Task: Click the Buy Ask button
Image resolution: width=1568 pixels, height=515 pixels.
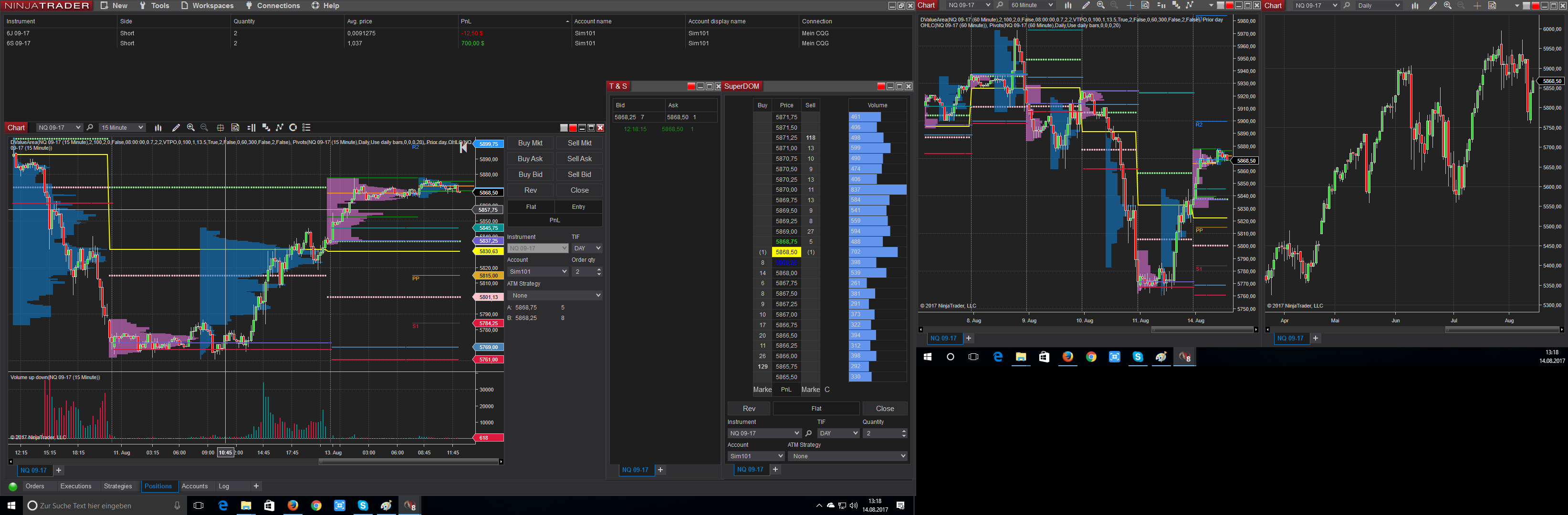Action: coord(530,159)
